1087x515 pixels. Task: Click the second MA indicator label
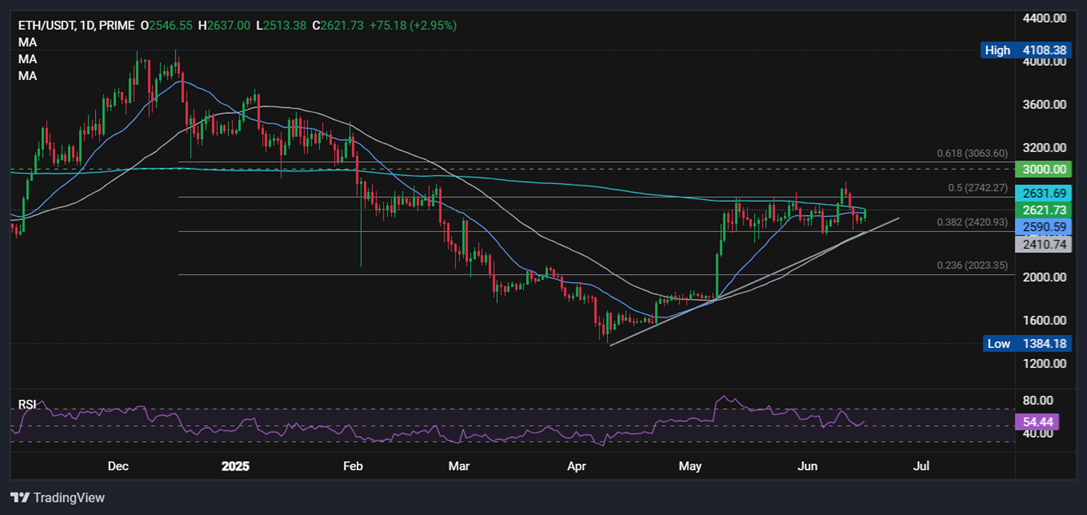[28, 60]
